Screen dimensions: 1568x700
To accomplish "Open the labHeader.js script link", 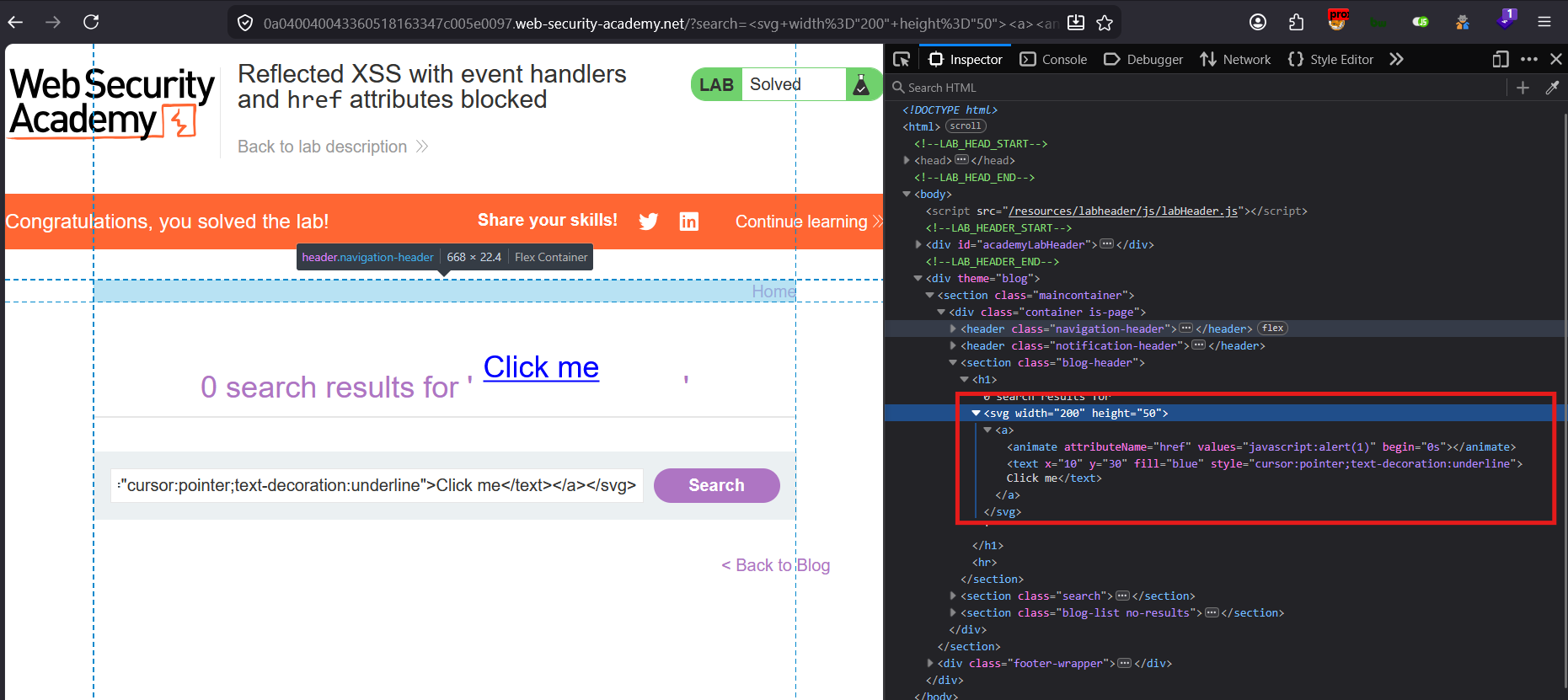I will [x=1122, y=211].
